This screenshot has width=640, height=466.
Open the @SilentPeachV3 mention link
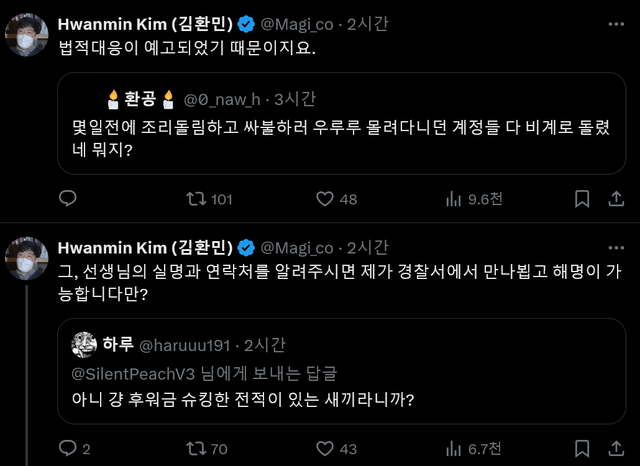[x=132, y=373]
